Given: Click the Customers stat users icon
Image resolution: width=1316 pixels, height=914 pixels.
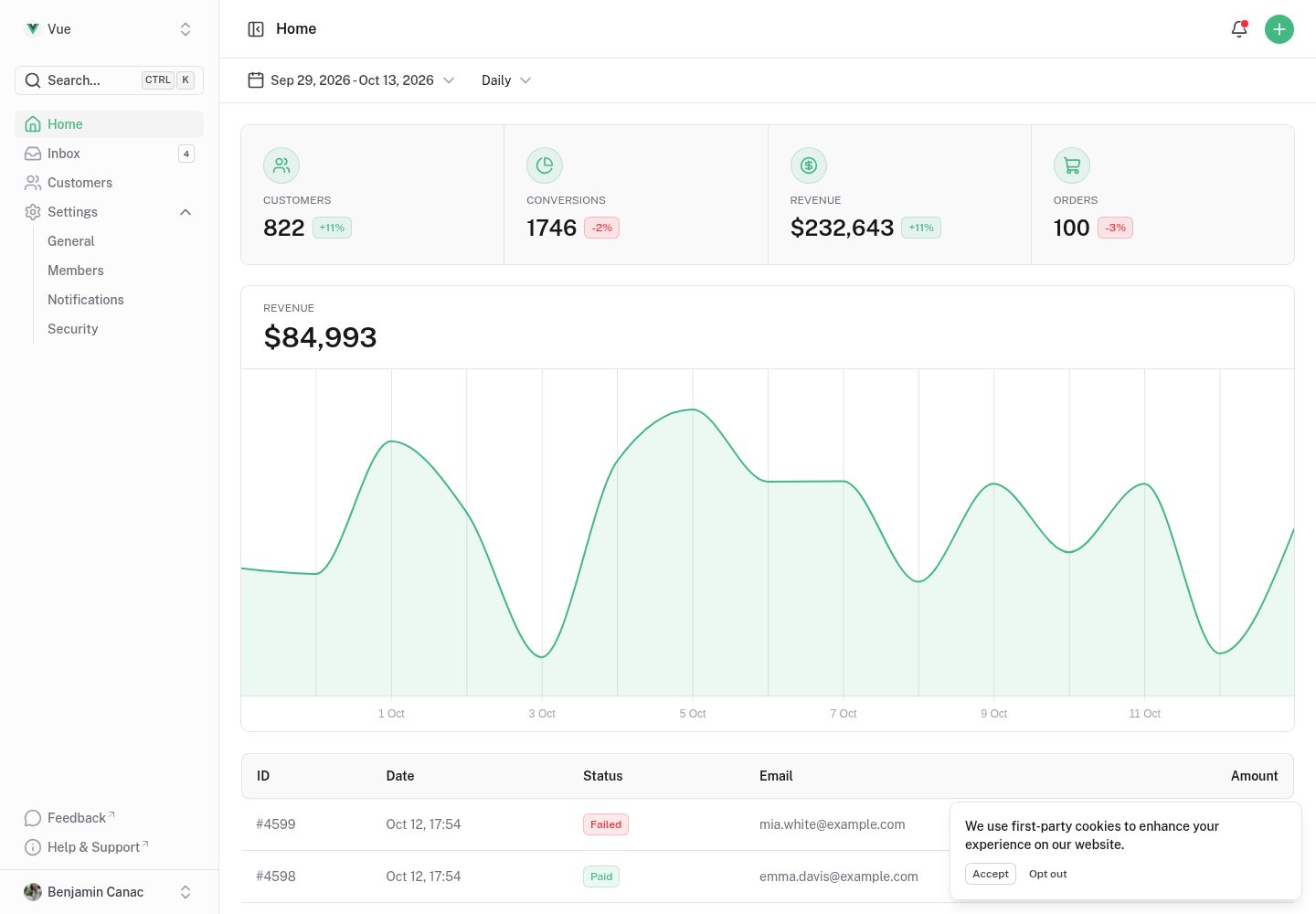Looking at the screenshot, I should click(x=281, y=165).
